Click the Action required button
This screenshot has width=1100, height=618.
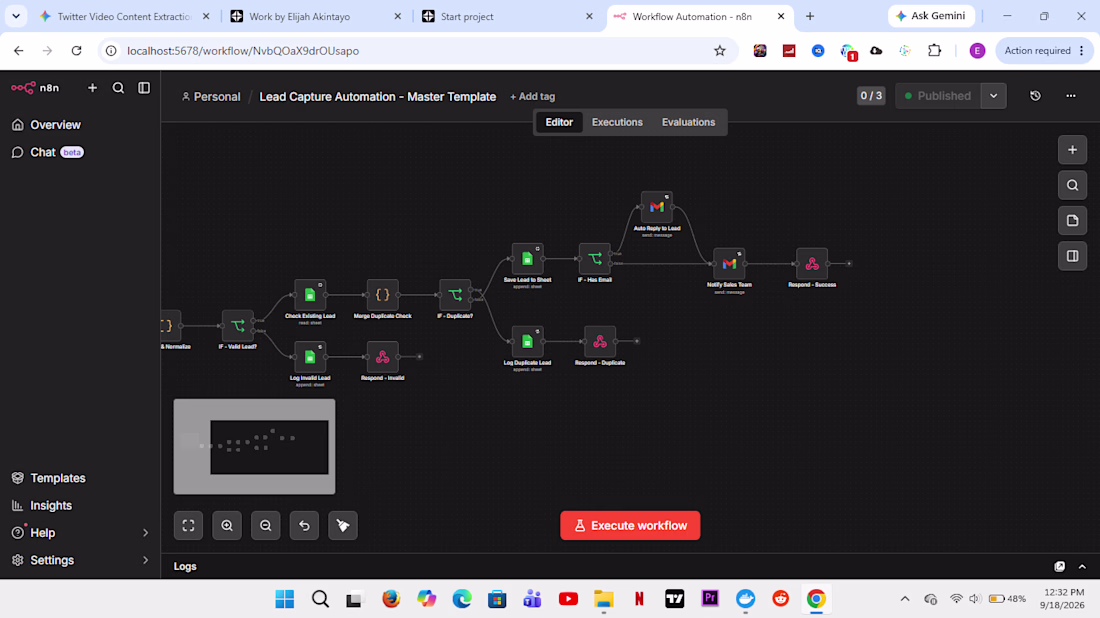coord(1044,51)
